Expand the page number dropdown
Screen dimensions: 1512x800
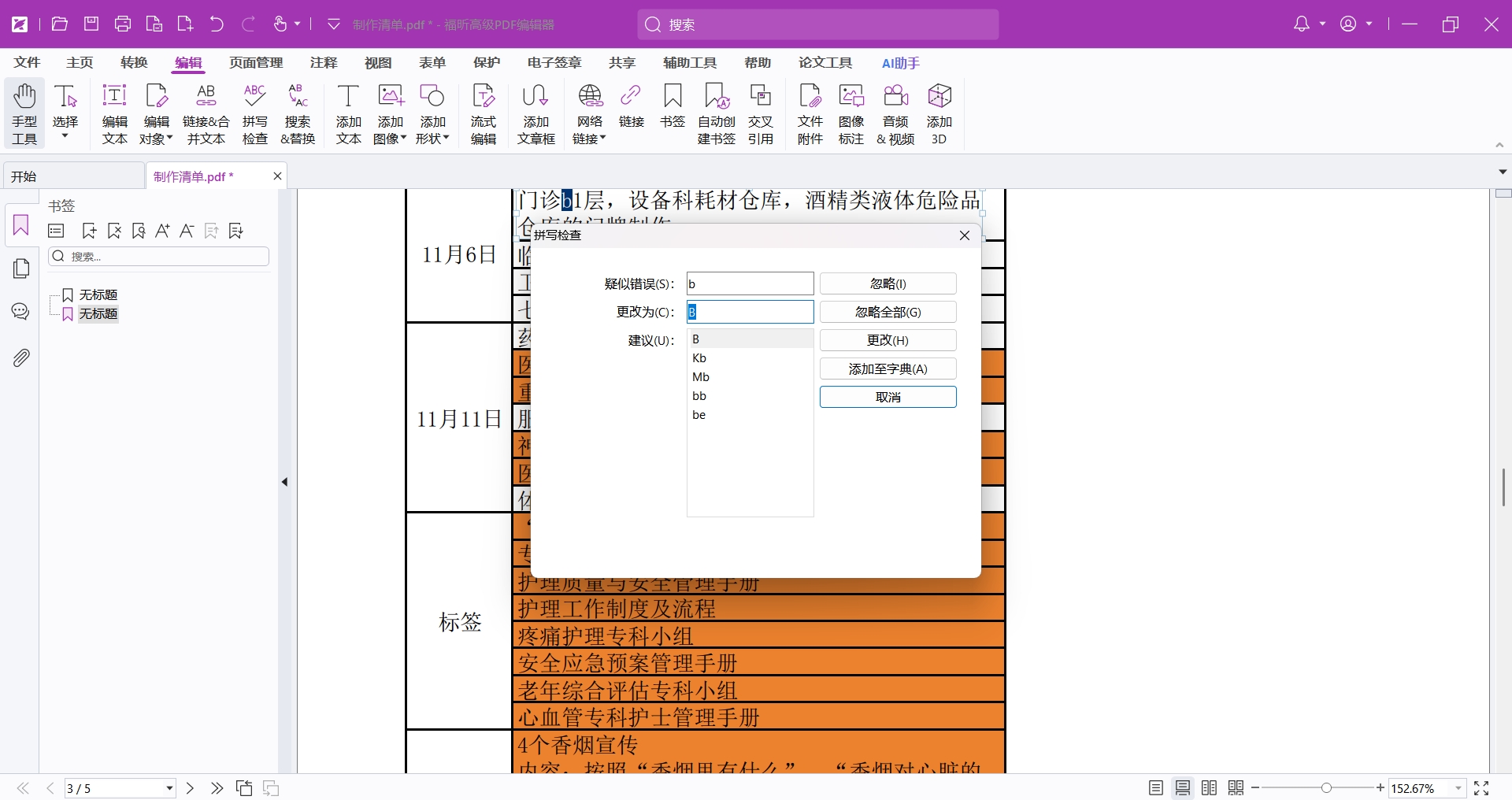(x=169, y=788)
